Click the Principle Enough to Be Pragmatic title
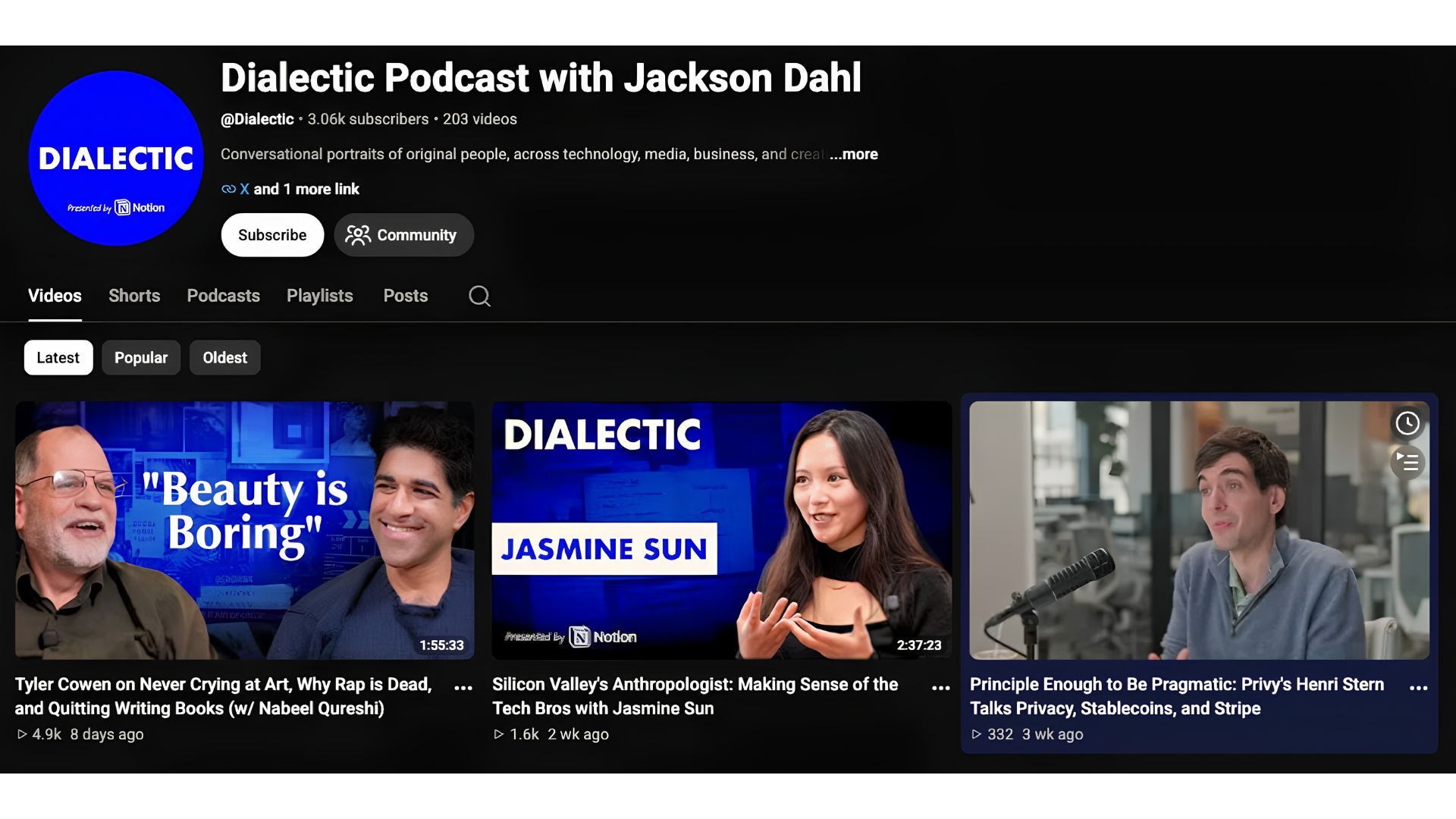The width and height of the screenshot is (1456, 819). click(1177, 696)
